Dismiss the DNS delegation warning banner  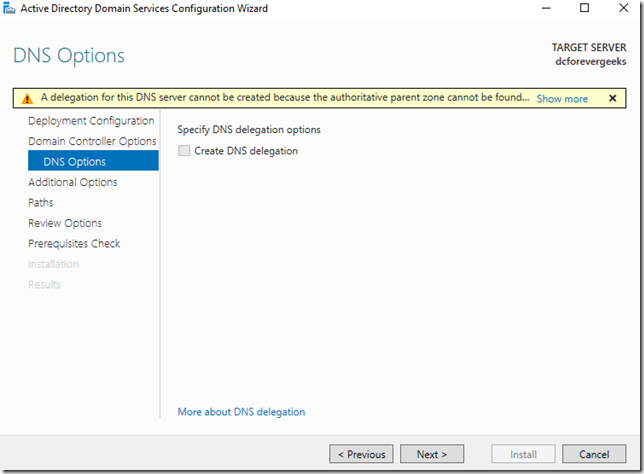click(x=612, y=98)
